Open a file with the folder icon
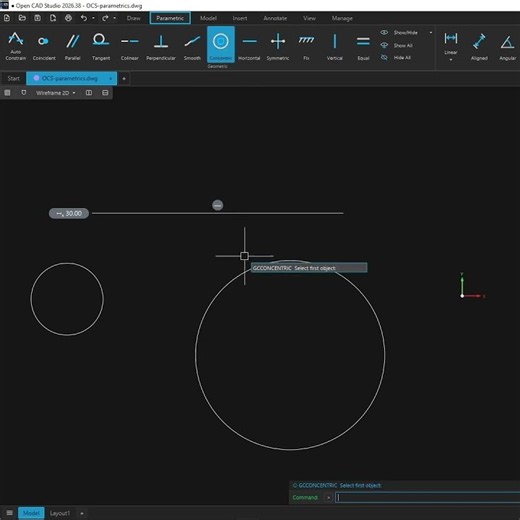Viewport: 520px width, 520px height. (x=22, y=18)
